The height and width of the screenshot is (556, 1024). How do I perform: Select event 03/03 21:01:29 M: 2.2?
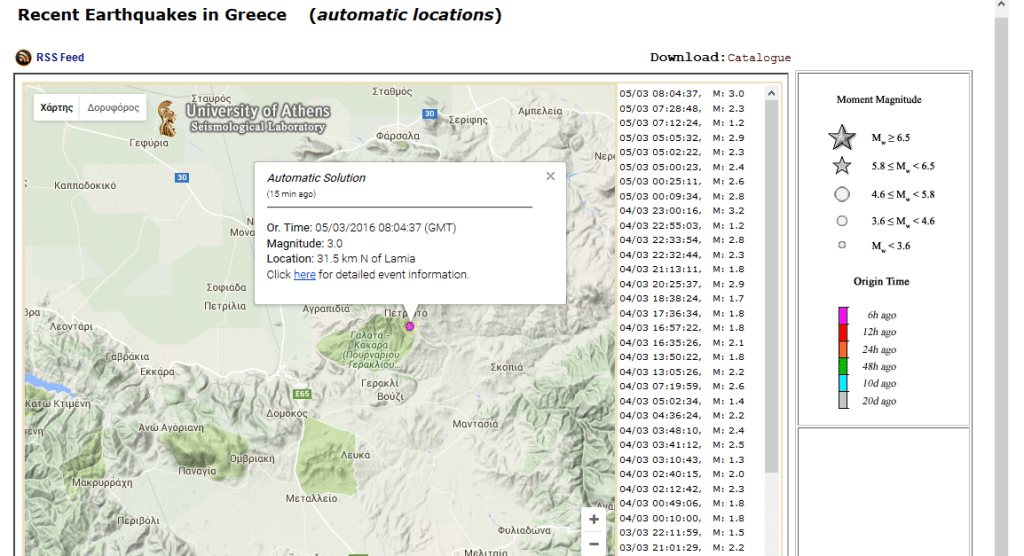[682, 548]
